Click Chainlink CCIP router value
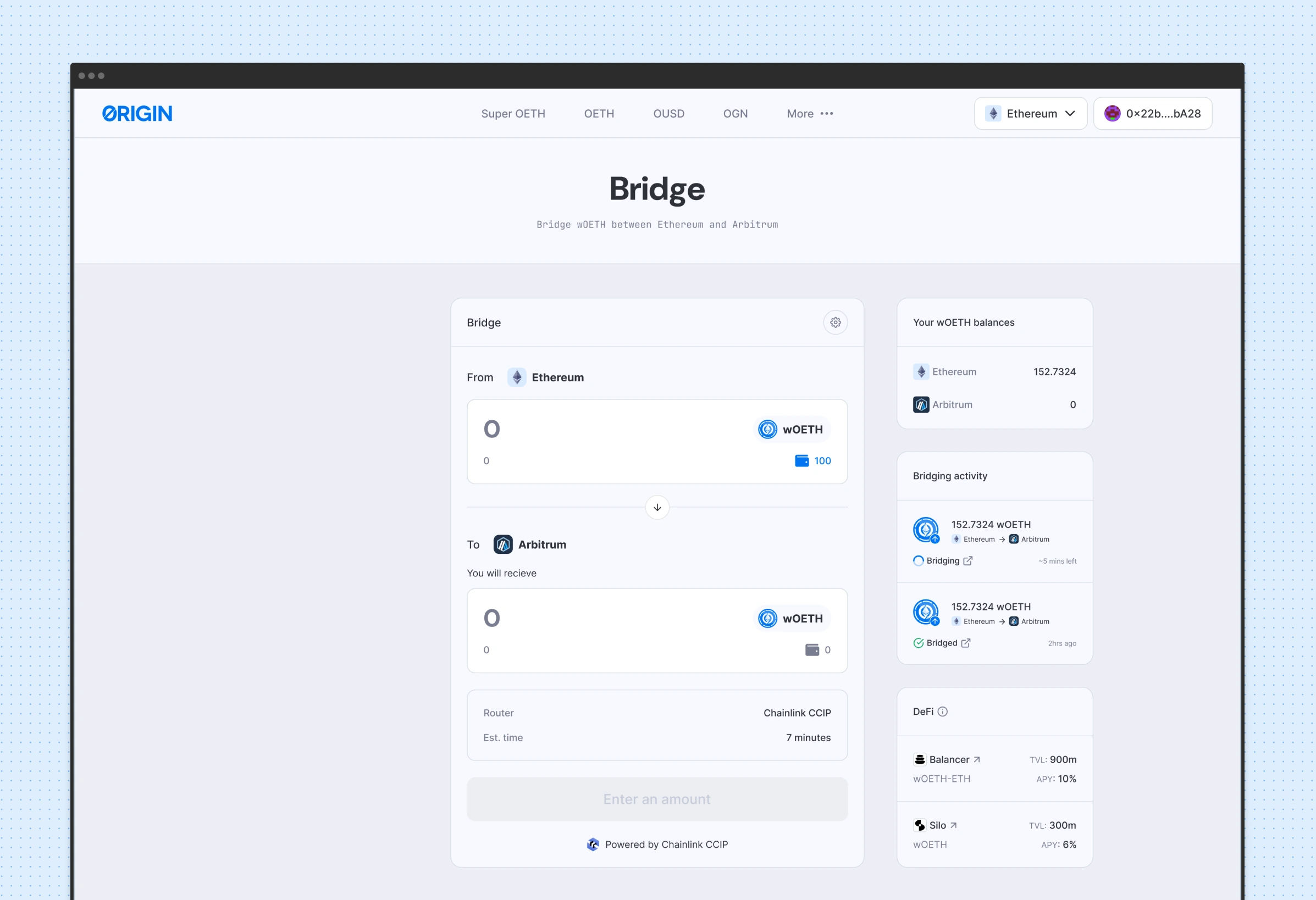This screenshot has height=900, width=1316. (x=797, y=713)
